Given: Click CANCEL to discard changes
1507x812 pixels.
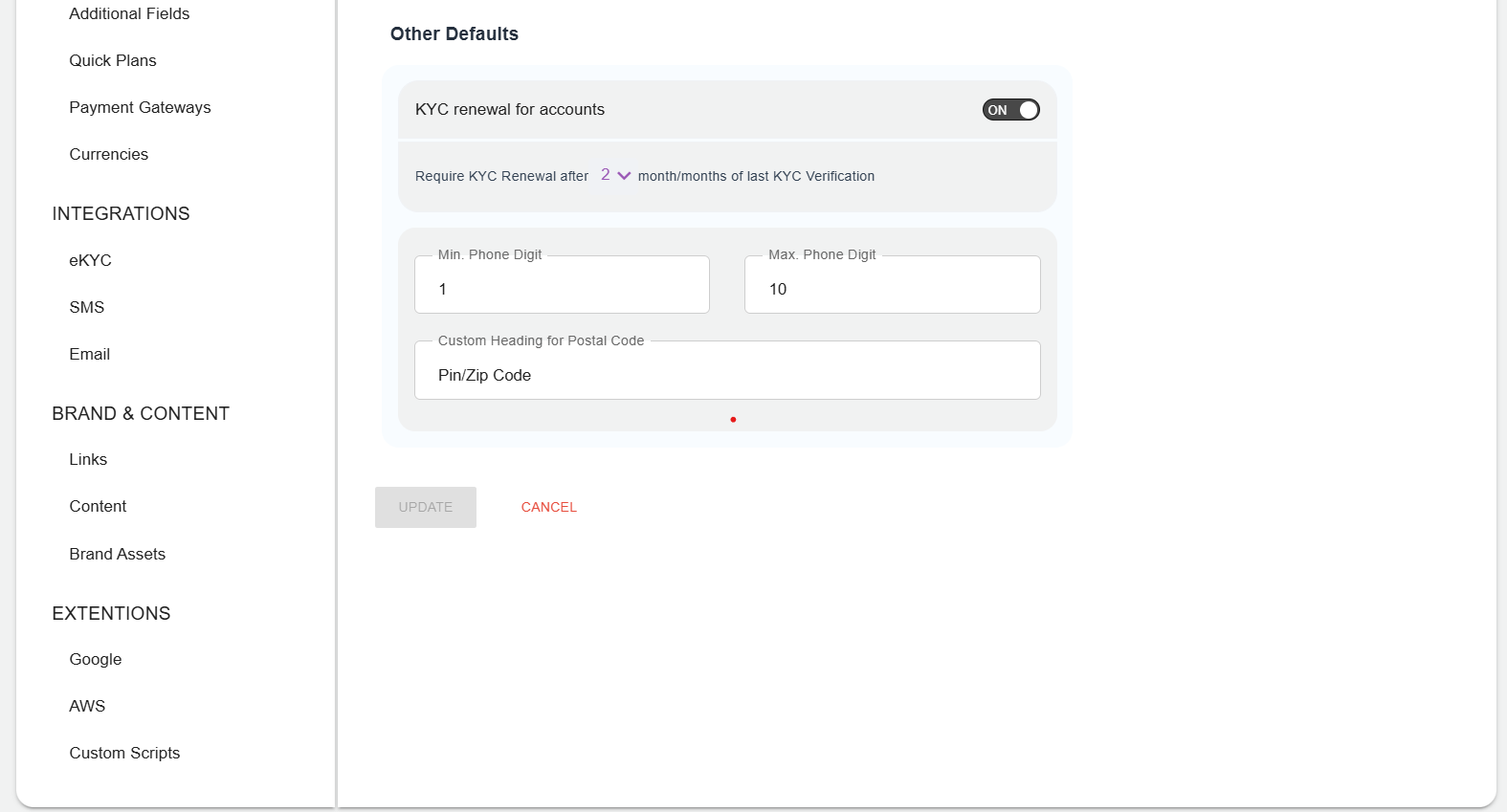Looking at the screenshot, I should point(548,507).
